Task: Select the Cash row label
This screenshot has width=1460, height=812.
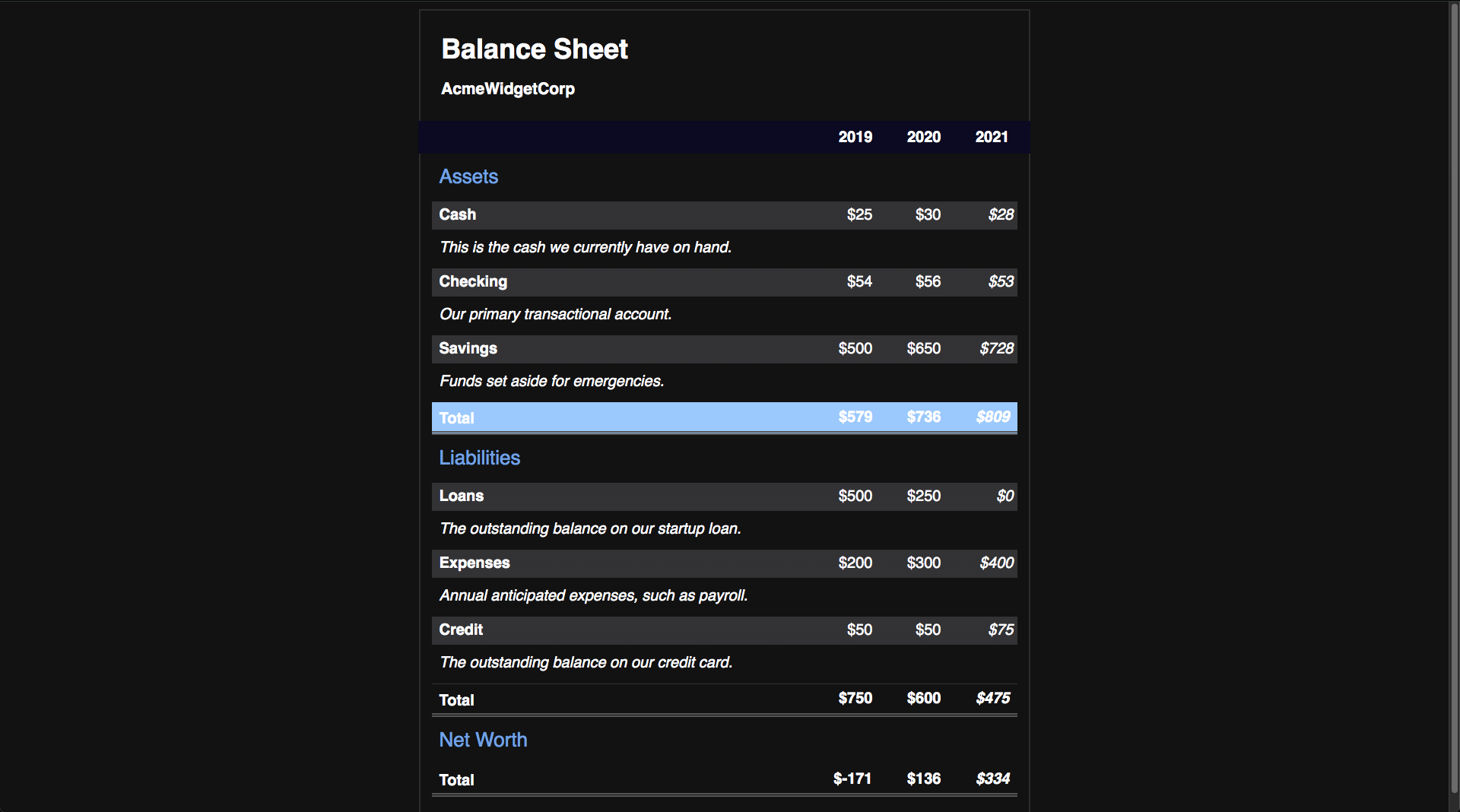Action: tap(457, 214)
